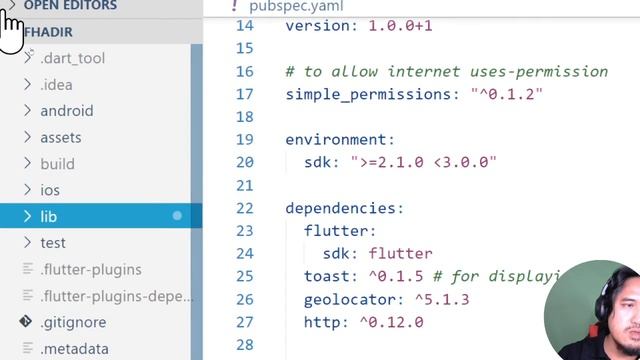Click the YAML exclamation icon on tab
Image resolution: width=640 pixels, height=360 pixels.
point(234,5)
